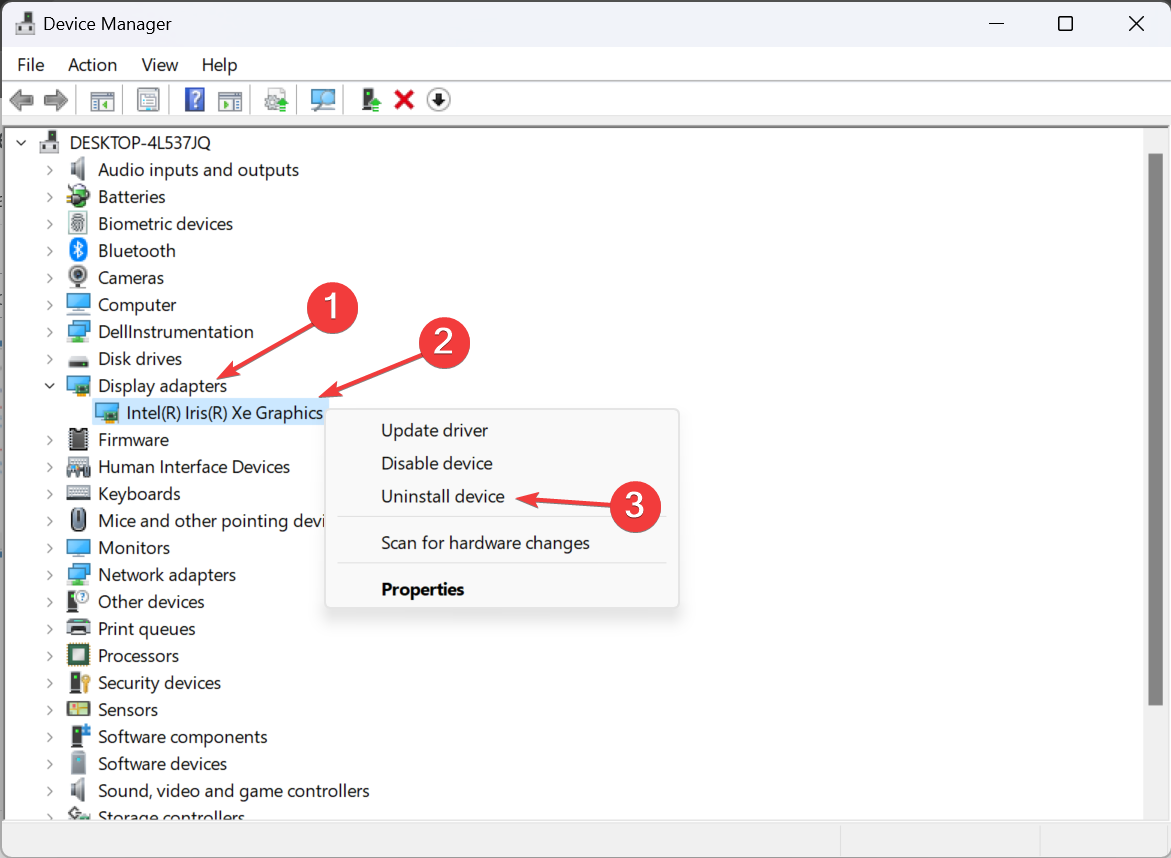Open Help via blue question mark icon
Screen dimensions: 1171x858
(x=194, y=99)
